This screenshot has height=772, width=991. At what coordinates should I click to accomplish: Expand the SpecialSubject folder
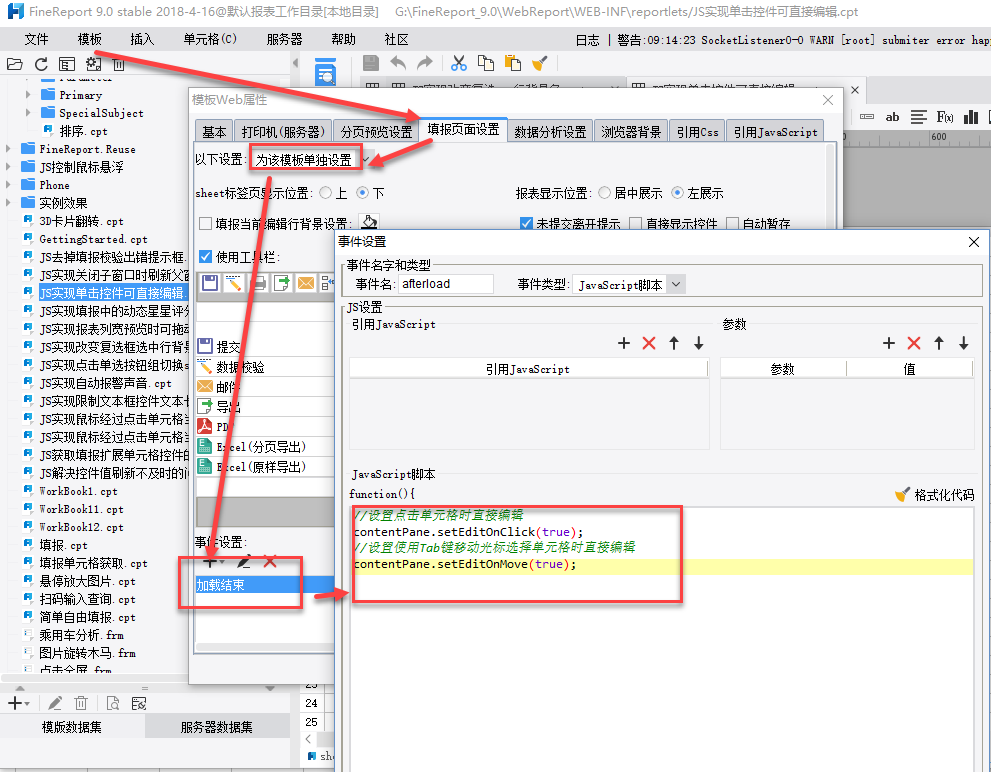[28, 113]
